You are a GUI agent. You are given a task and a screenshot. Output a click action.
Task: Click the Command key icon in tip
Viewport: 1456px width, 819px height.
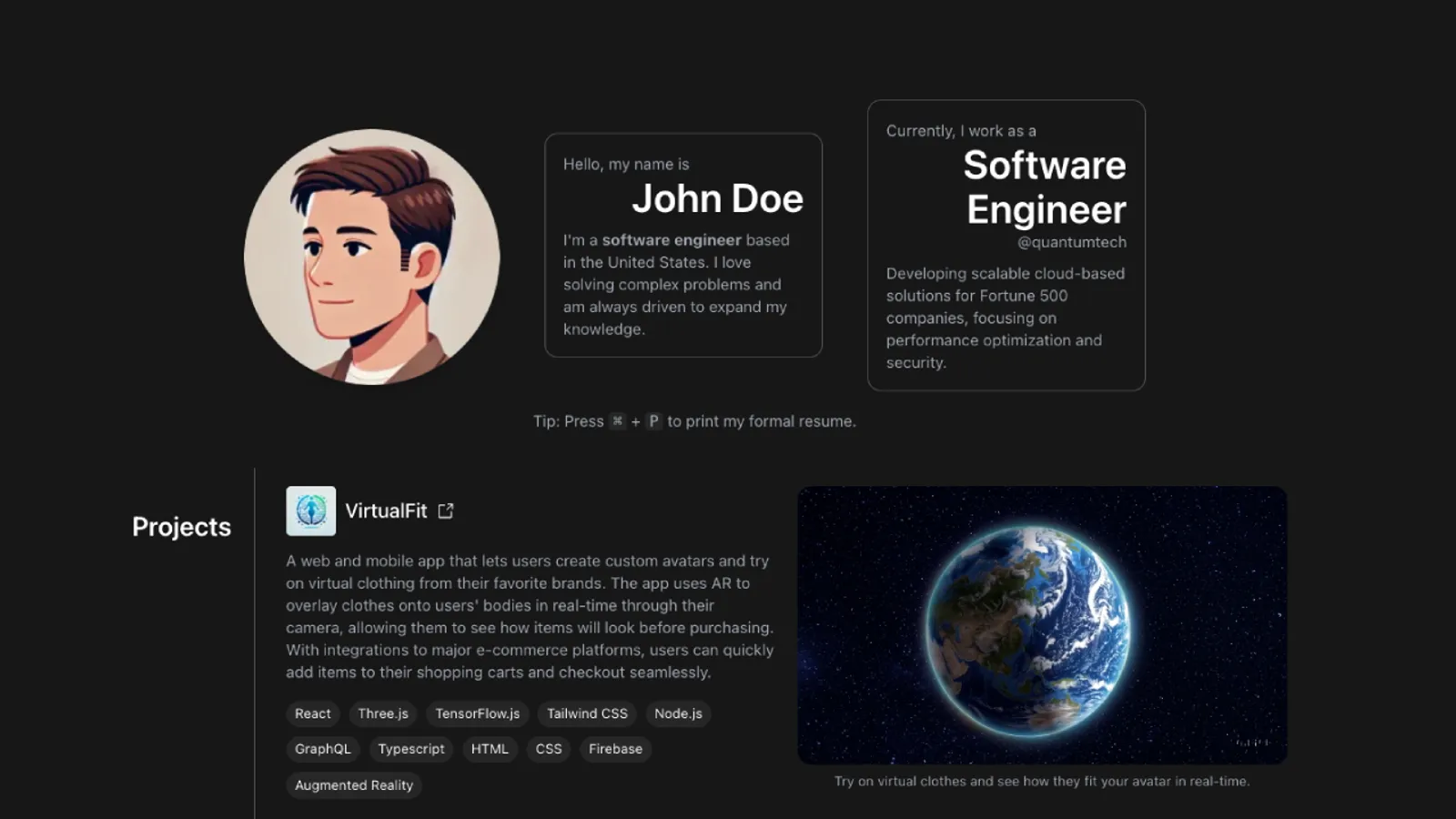point(618,421)
